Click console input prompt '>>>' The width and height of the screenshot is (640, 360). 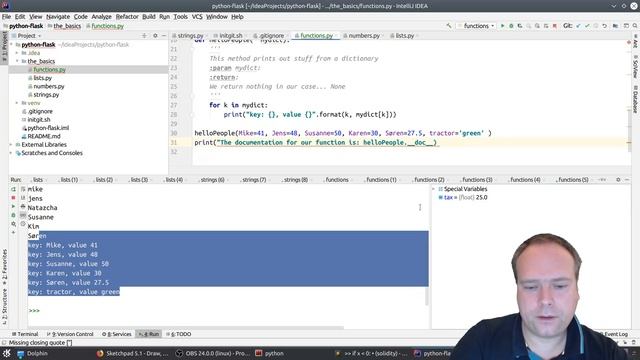[x=34, y=311]
